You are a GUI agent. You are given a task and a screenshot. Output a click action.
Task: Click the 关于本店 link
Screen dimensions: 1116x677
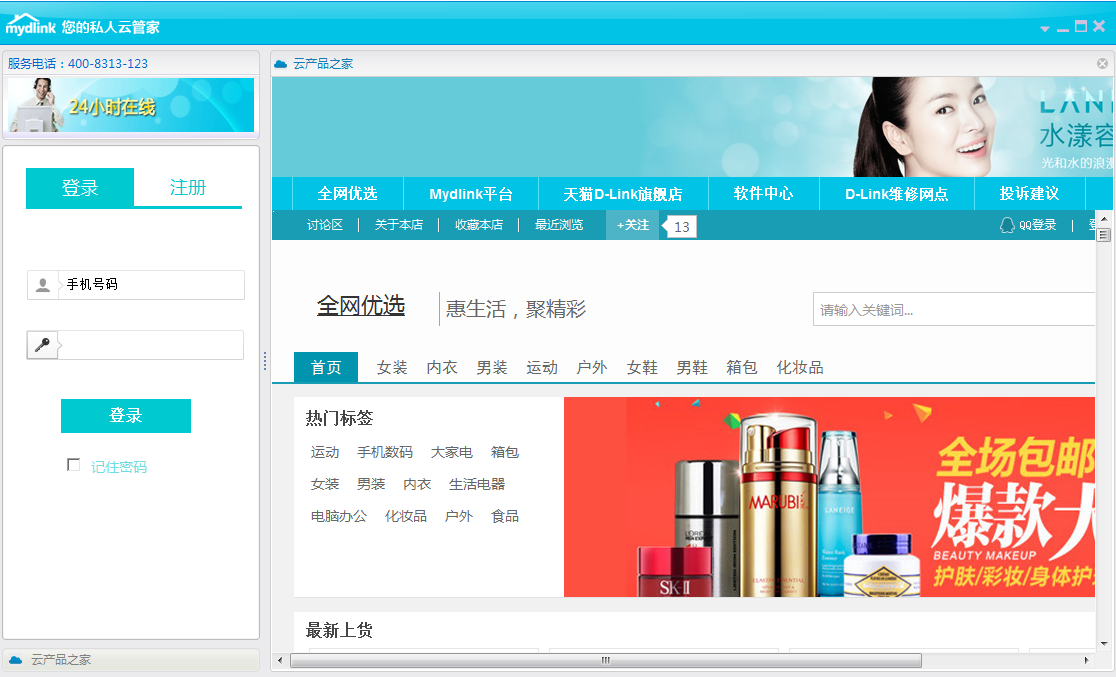399,225
